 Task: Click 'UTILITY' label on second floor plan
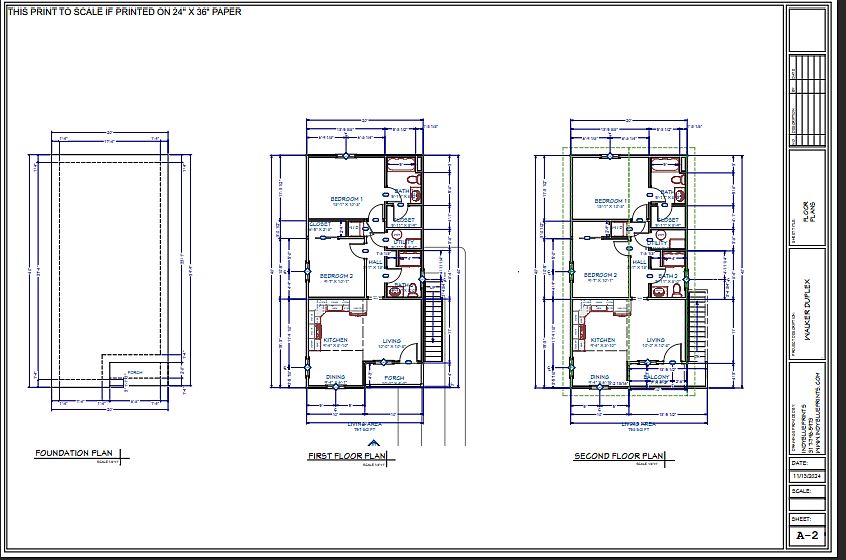657,243
